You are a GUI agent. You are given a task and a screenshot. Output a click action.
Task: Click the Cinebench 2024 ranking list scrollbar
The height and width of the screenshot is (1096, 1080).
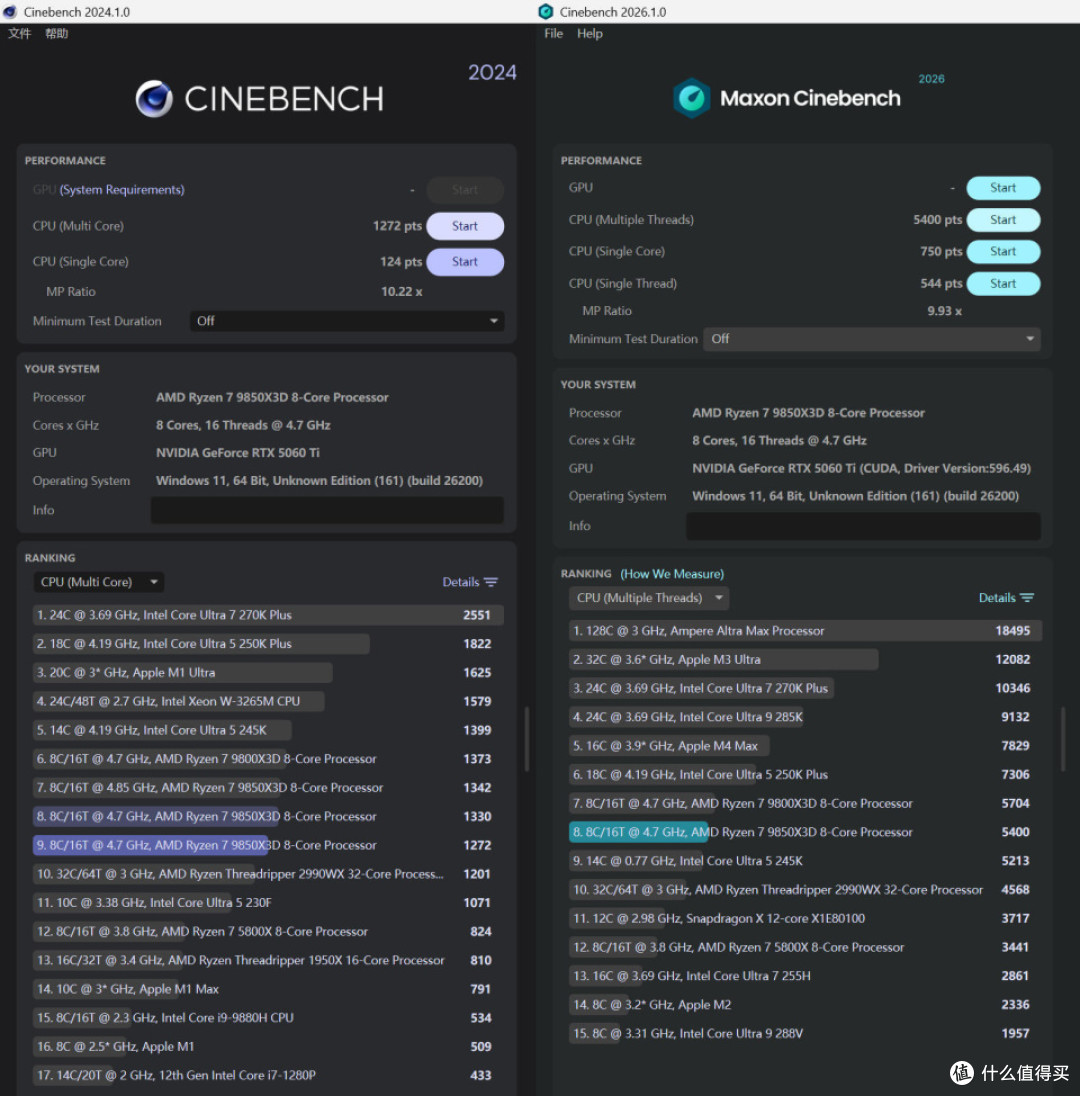[x=526, y=739]
